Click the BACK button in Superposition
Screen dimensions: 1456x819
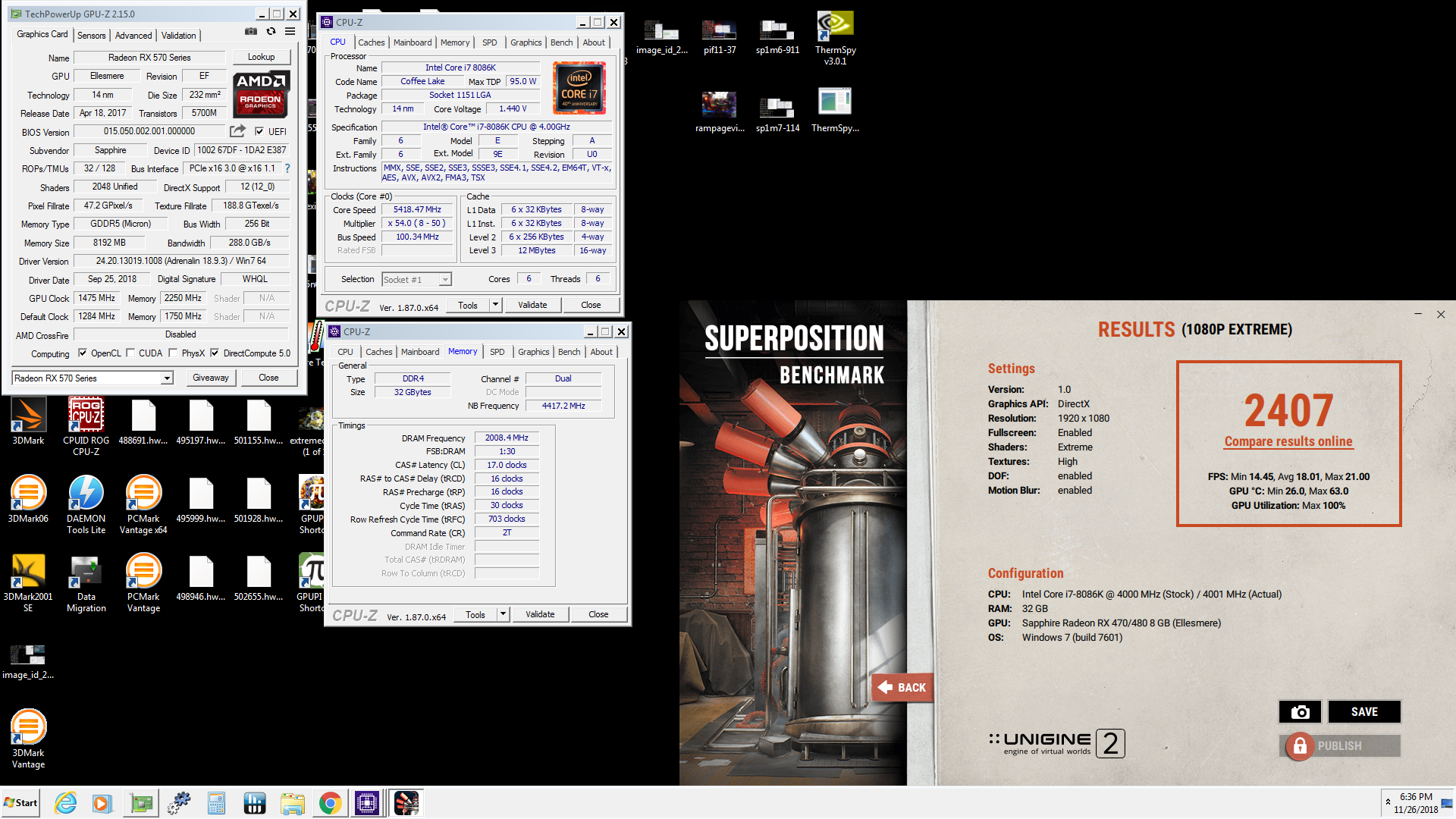coord(902,687)
